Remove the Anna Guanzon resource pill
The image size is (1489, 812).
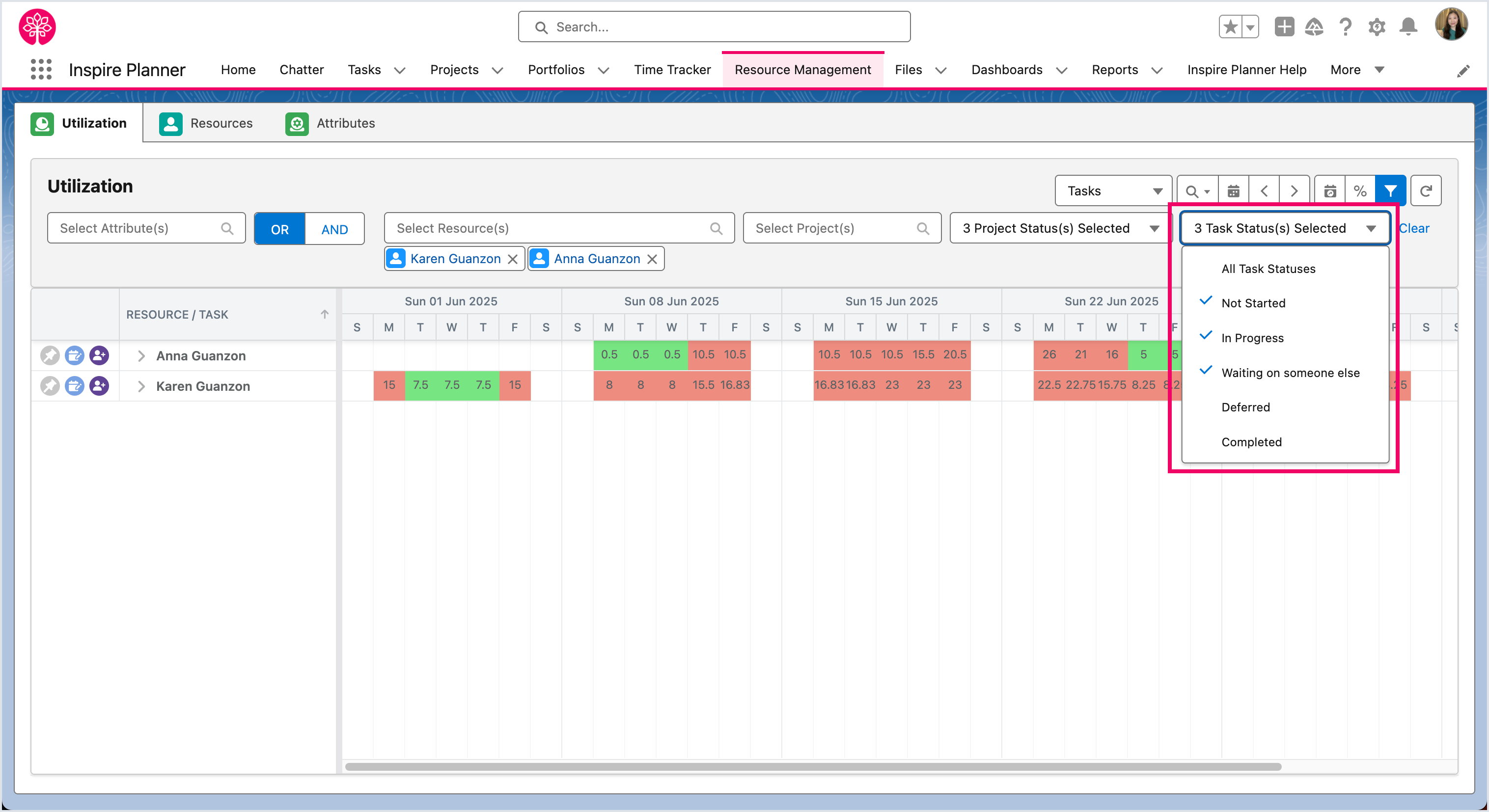point(652,259)
